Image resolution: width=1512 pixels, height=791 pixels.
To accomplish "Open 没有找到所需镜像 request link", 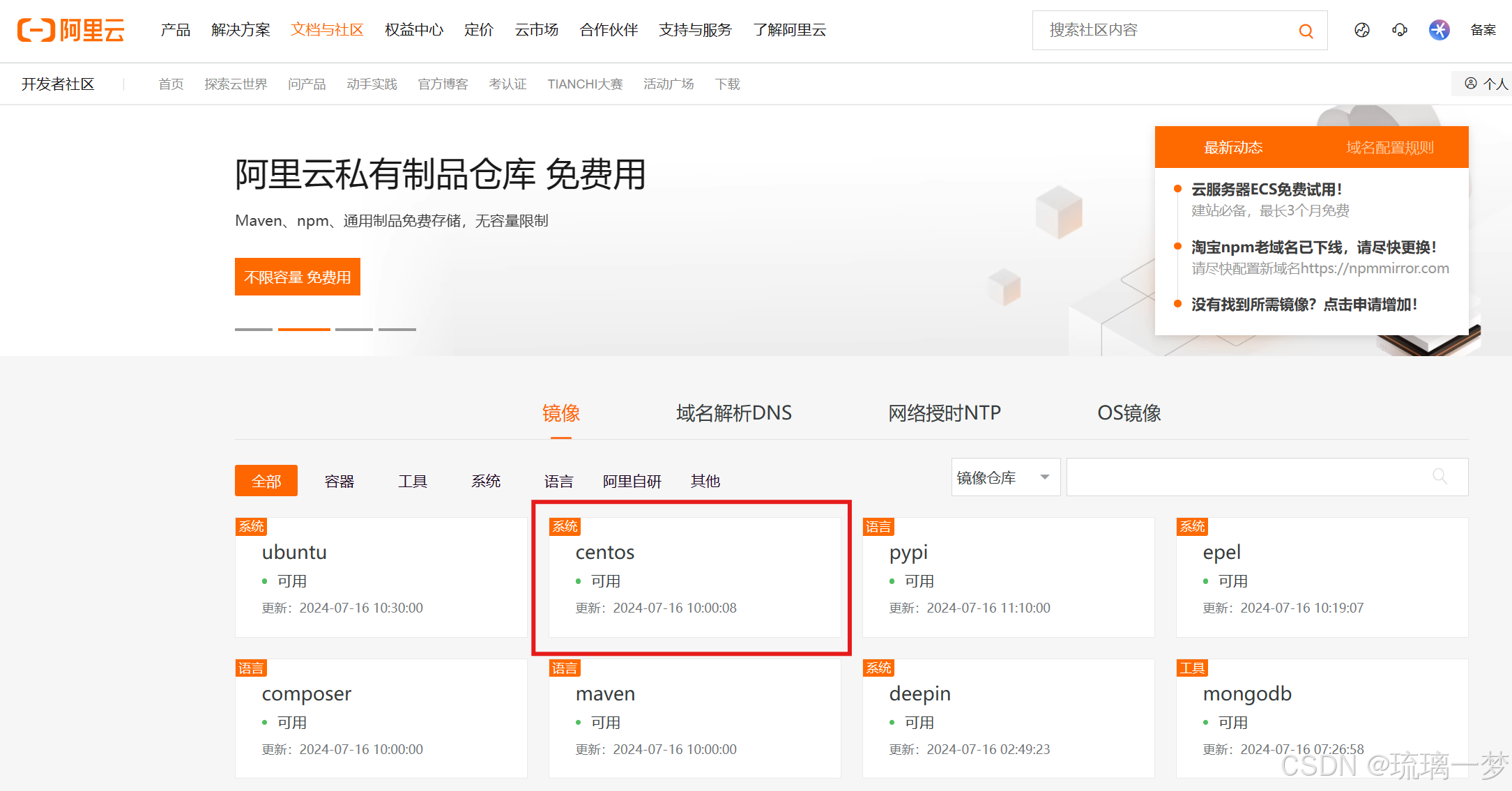I will (1304, 305).
